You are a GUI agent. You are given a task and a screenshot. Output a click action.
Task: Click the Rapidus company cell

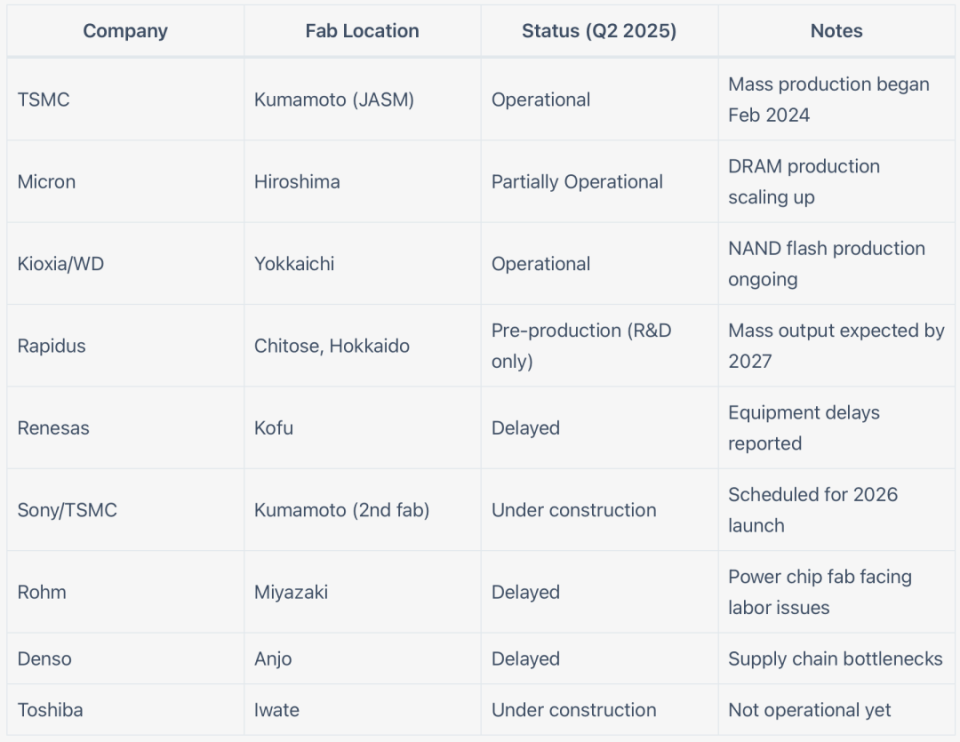coord(52,345)
